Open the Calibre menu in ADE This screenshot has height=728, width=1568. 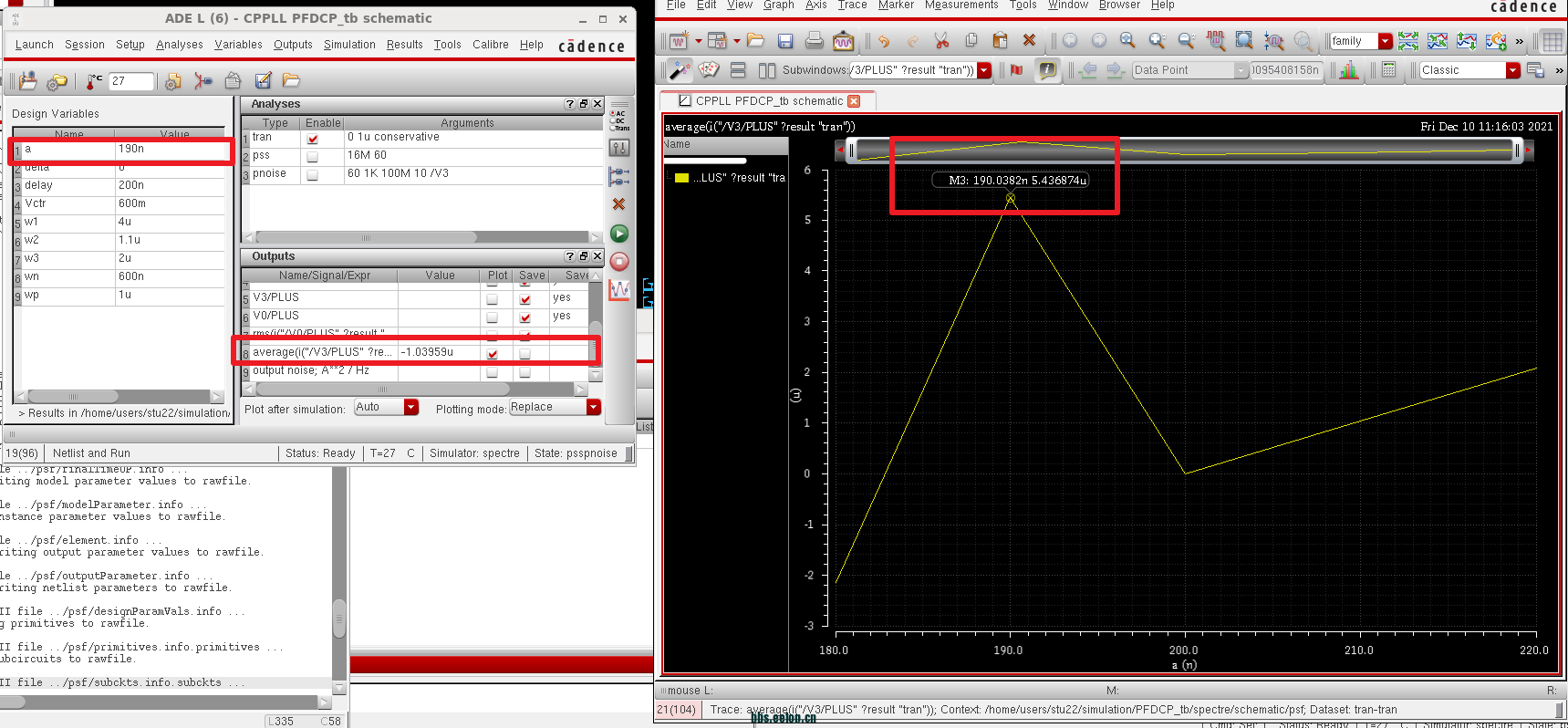491,45
